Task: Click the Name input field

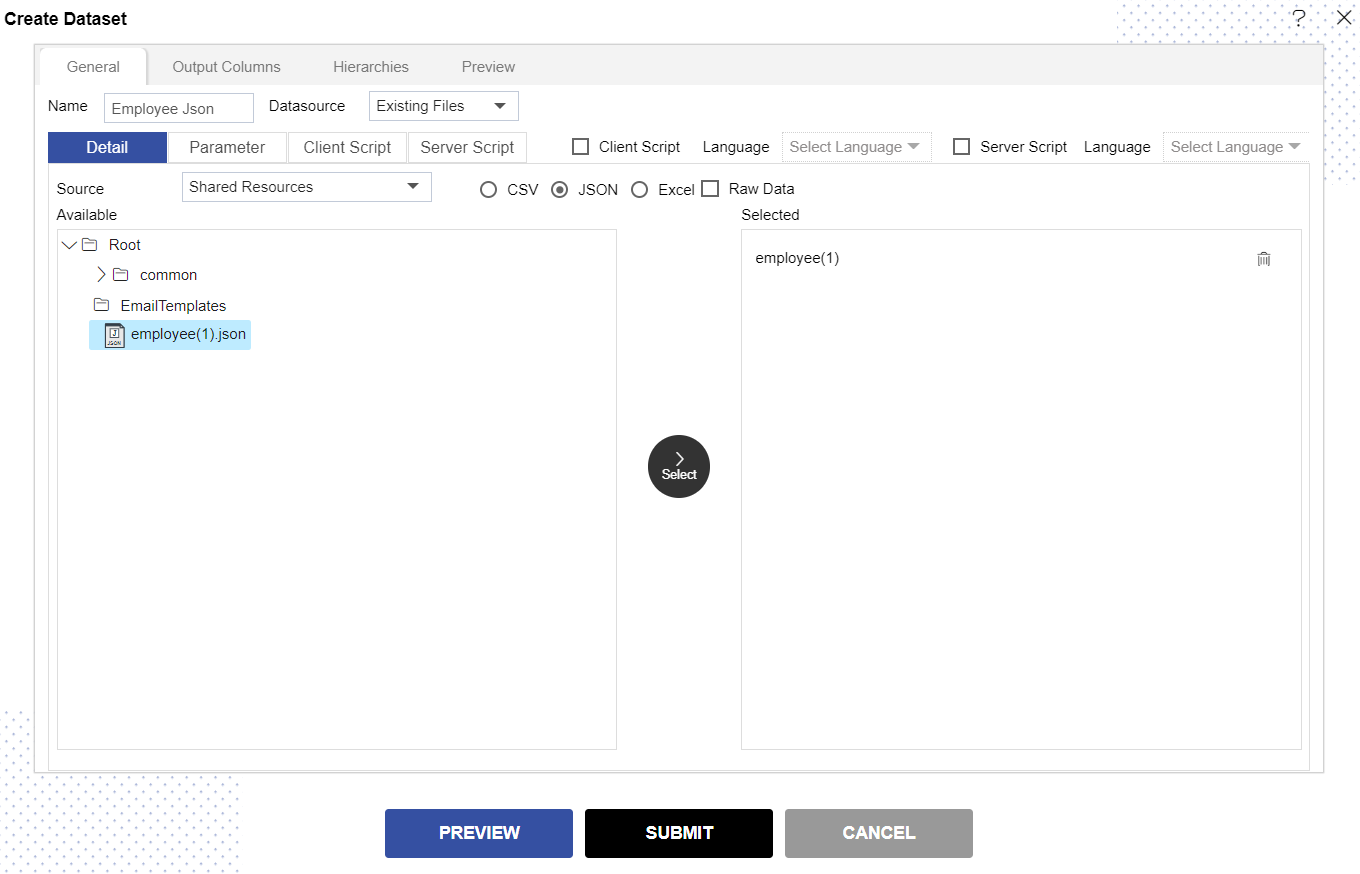Action: click(179, 108)
